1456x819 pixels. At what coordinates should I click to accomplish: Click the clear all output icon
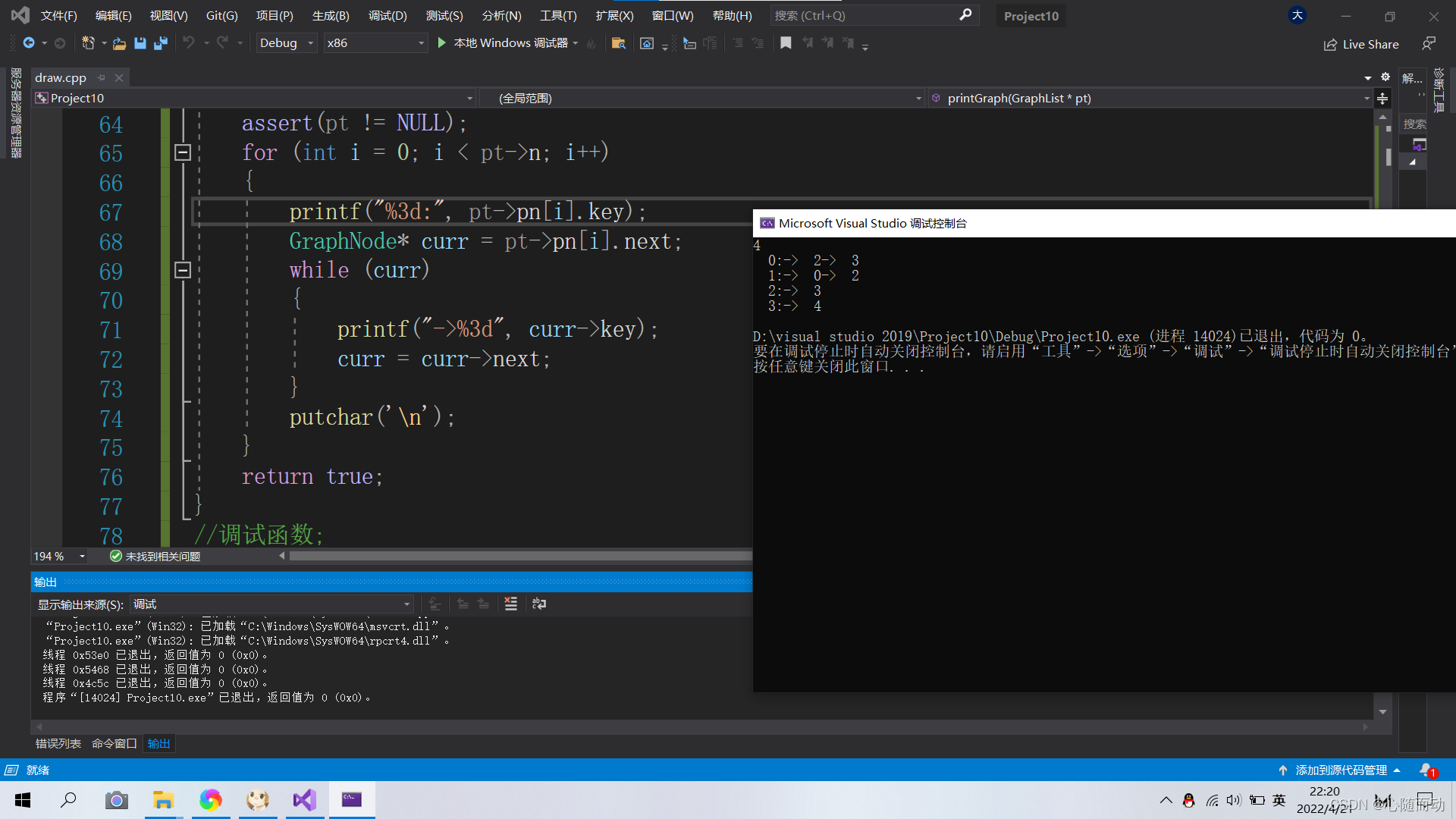(x=510, y=604)
